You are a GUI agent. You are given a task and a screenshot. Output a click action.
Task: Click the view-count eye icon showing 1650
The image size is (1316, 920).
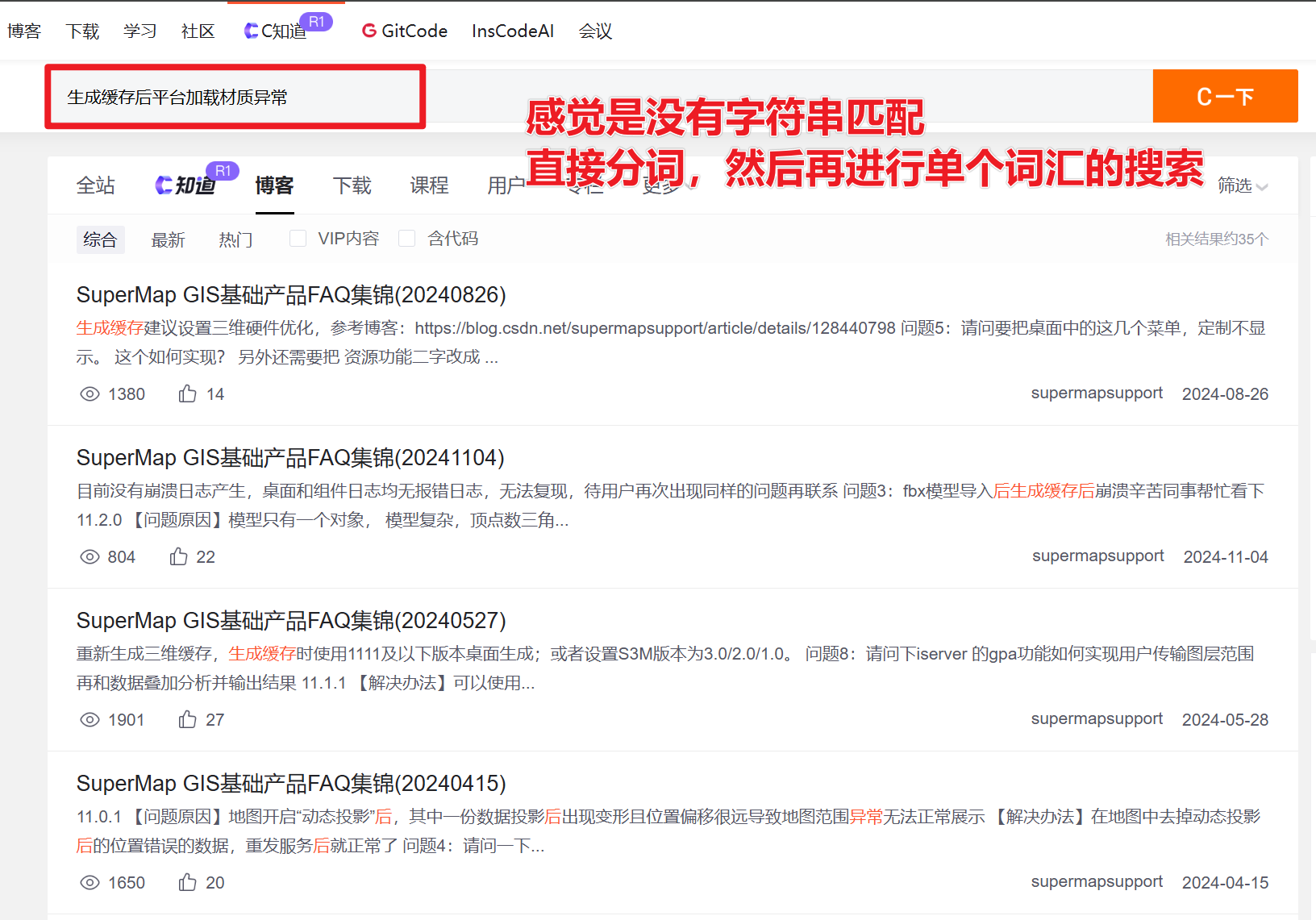click(90, 883)
